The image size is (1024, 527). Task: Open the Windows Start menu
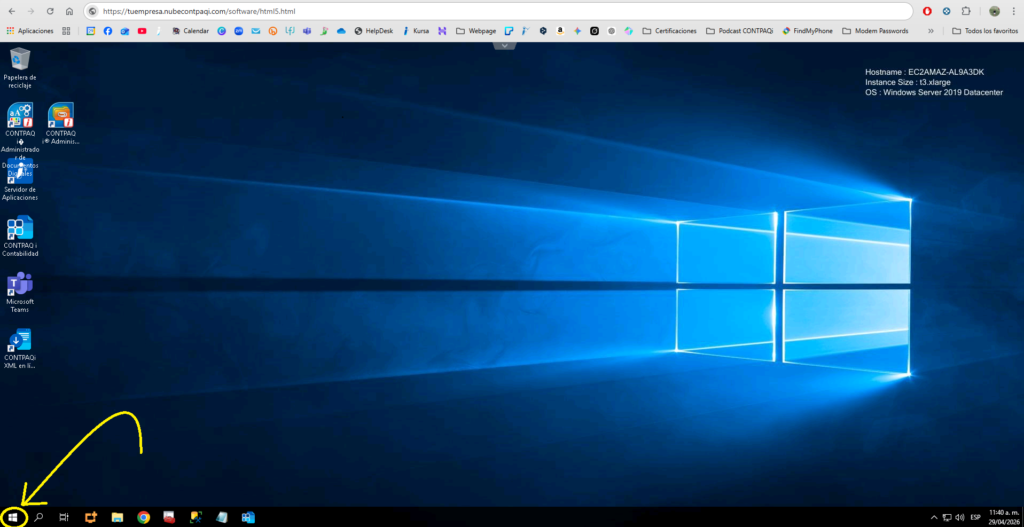tap(13, 517)
